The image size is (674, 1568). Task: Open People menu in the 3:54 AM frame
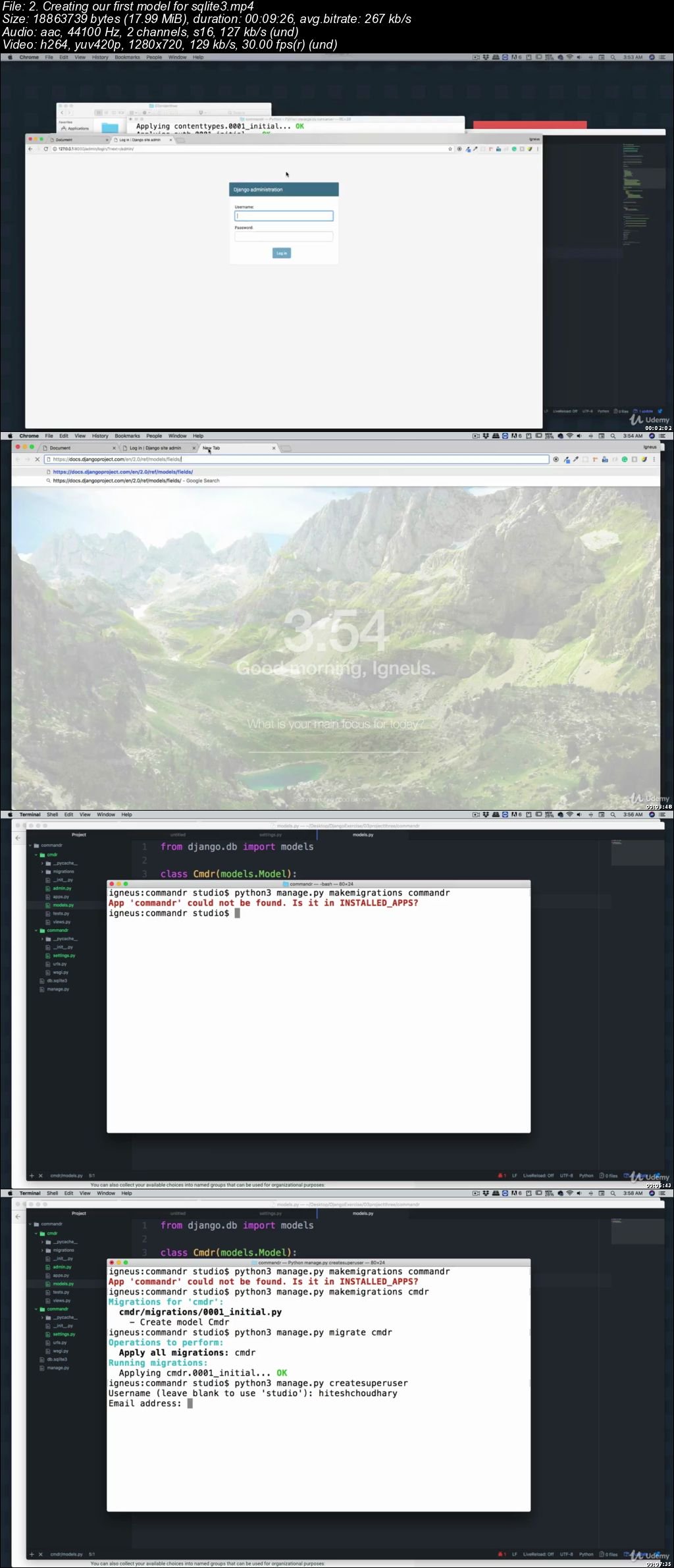click(x=154, y=436)
